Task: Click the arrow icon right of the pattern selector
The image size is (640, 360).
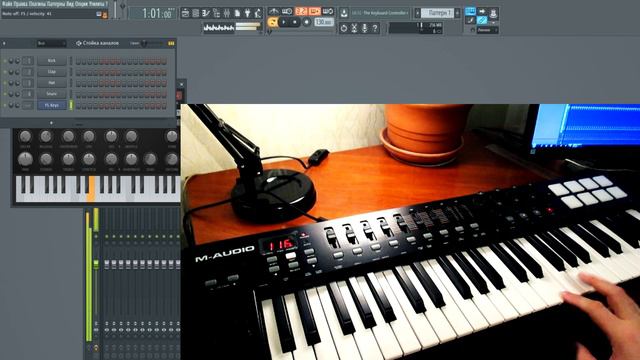Action: click(x=482, y=11)
